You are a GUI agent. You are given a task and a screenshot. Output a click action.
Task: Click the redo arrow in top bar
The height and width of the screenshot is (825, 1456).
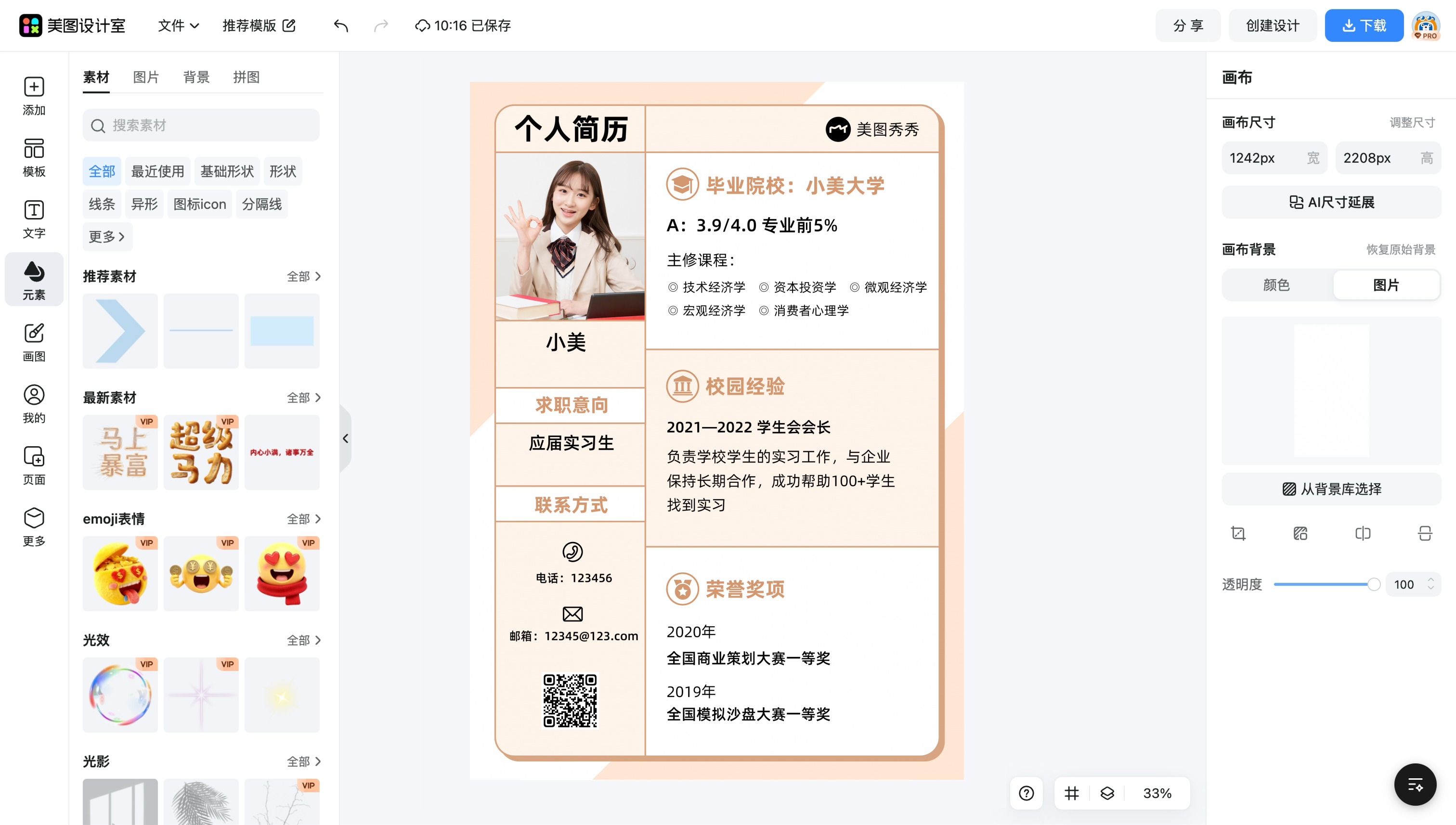(x=381, y=26)
